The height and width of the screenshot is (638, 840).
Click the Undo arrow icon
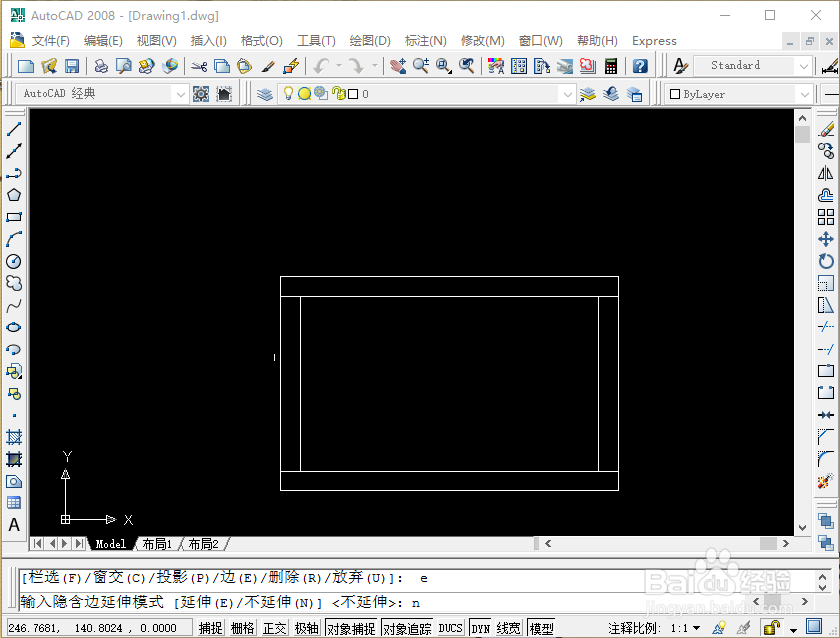pyautogui.click(x=321, y=66)
